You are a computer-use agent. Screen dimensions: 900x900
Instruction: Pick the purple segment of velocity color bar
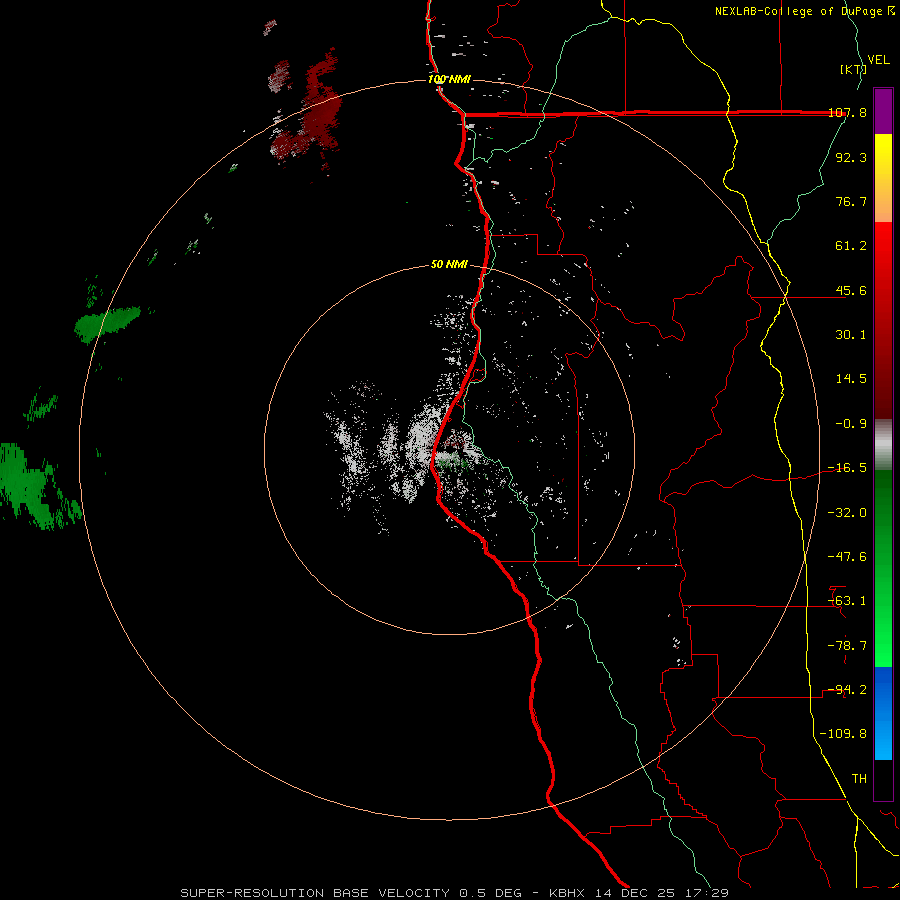pyautogui.click(x=883, y=111)
